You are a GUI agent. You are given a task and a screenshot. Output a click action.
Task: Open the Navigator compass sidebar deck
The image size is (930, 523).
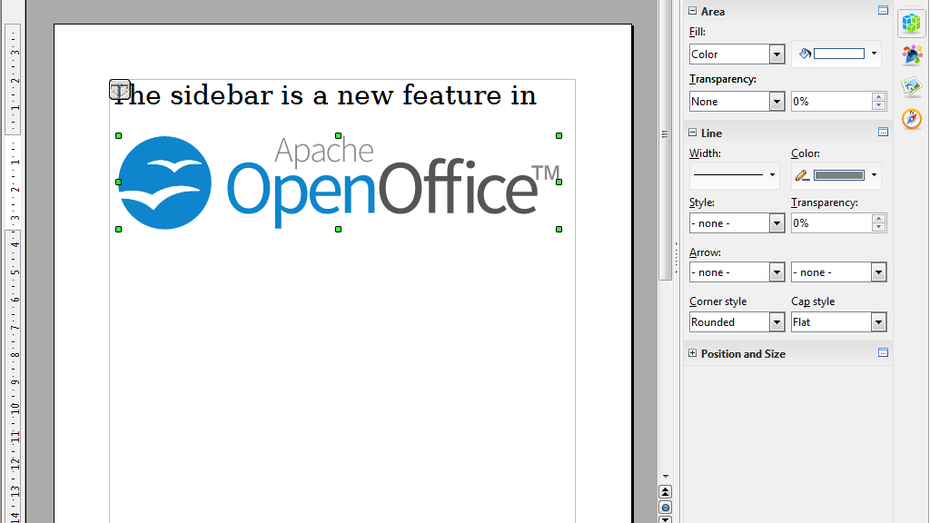tap(912, 119)
